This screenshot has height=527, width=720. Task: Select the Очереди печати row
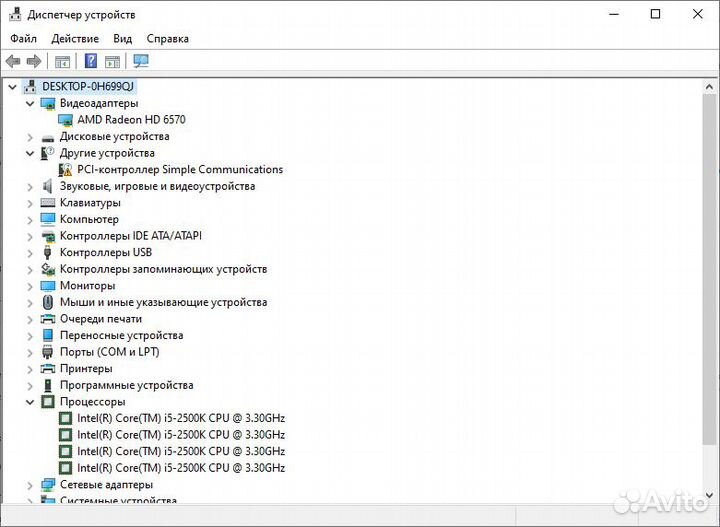coord(101,319)
